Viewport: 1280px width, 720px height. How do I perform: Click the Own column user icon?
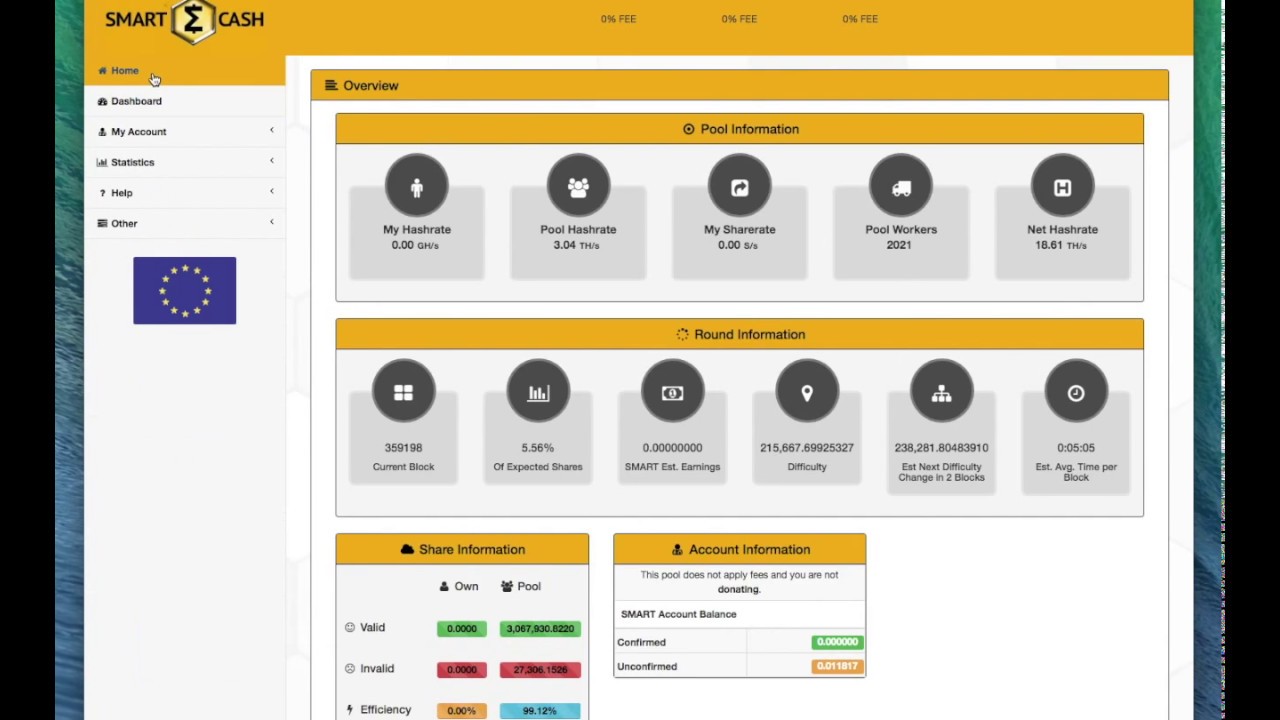pos(445,587)
